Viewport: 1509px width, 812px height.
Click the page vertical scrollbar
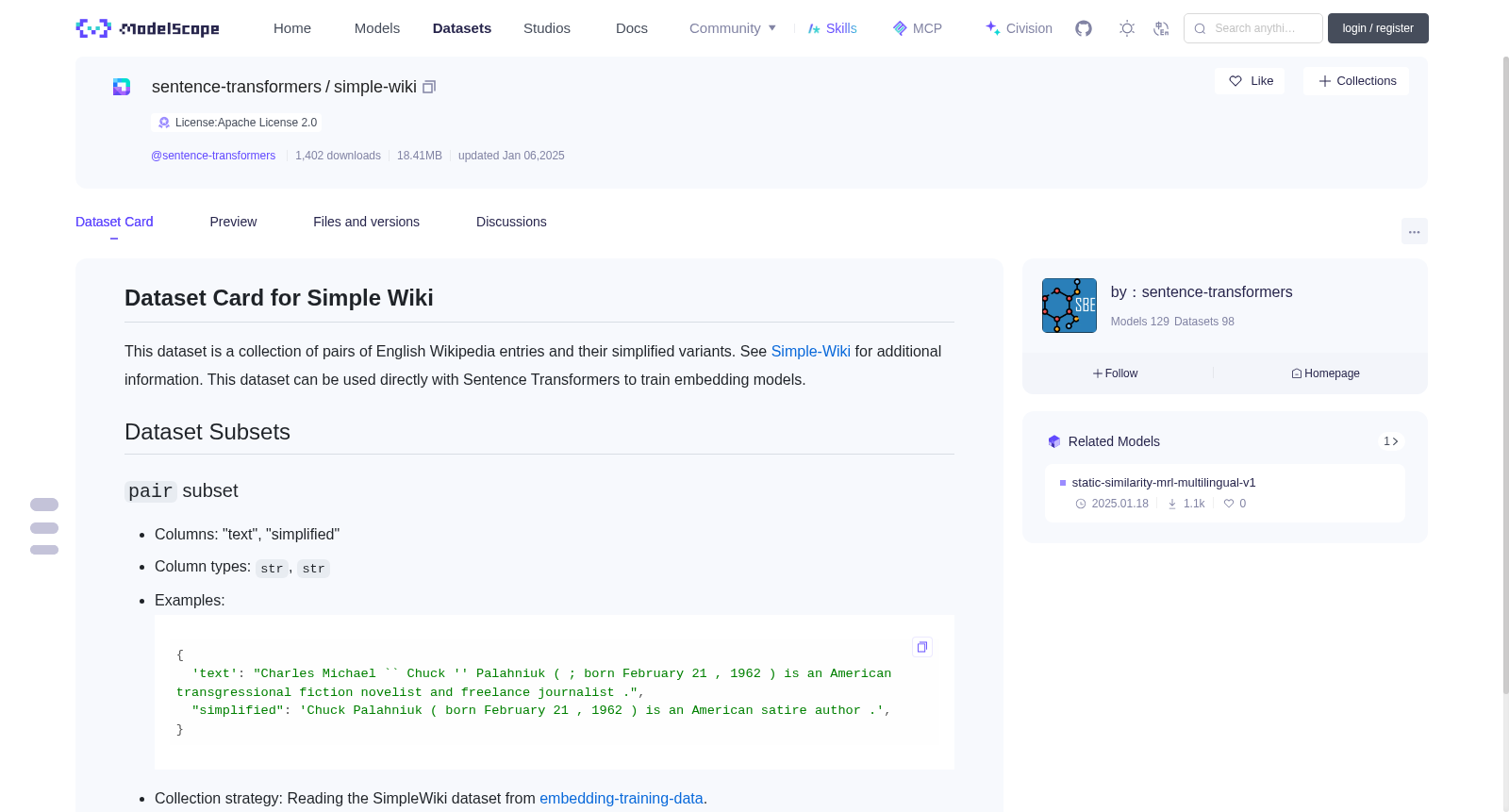pos(1506,377)
